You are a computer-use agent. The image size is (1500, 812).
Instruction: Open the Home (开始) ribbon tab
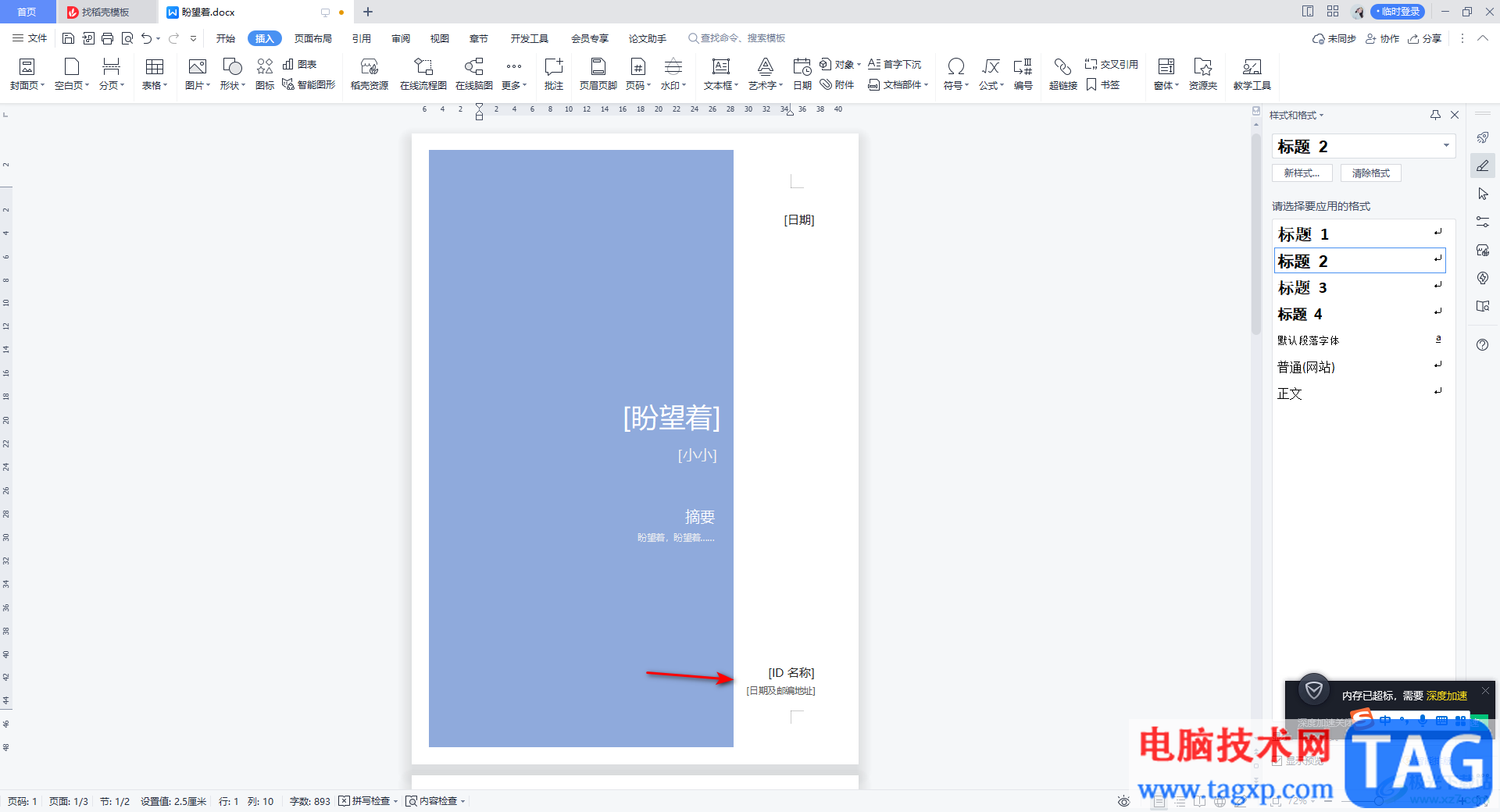click(x=226, y=38)
